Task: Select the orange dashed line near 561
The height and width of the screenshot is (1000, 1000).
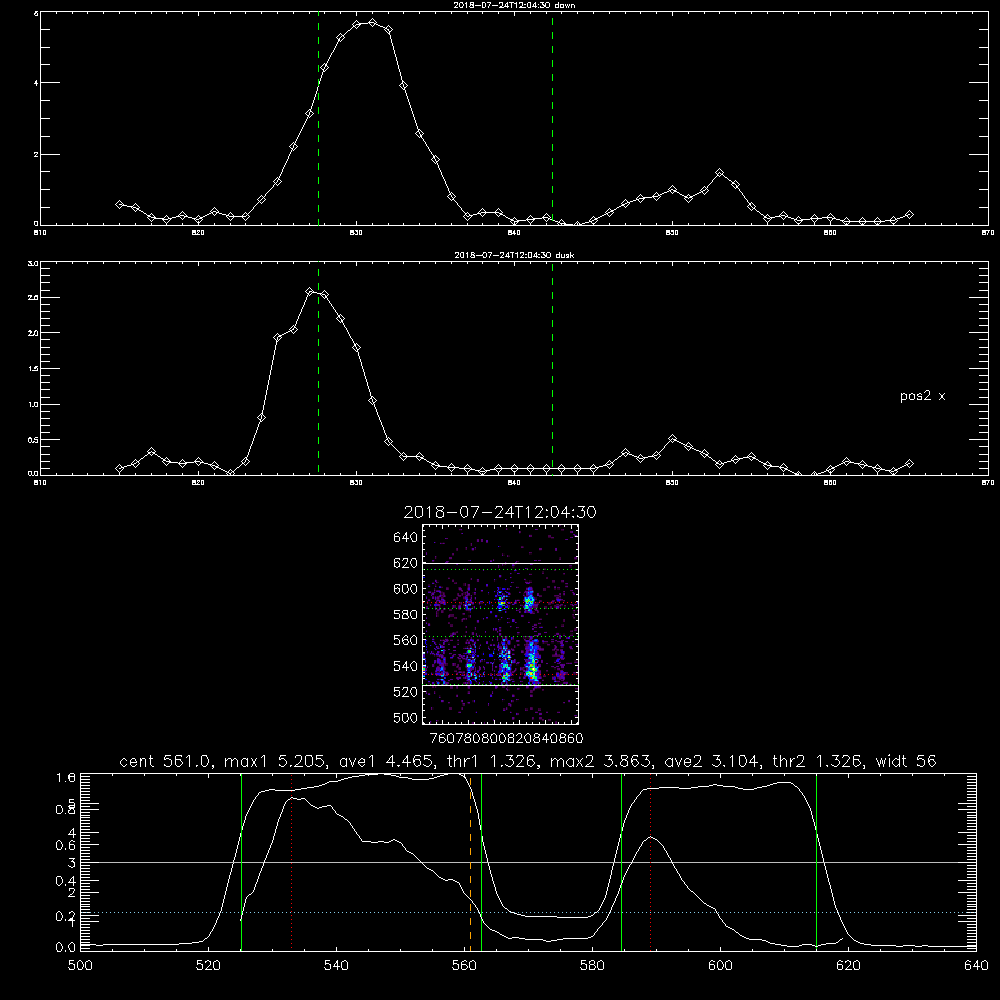Action: pyautogui.click(x=470, y=862)
